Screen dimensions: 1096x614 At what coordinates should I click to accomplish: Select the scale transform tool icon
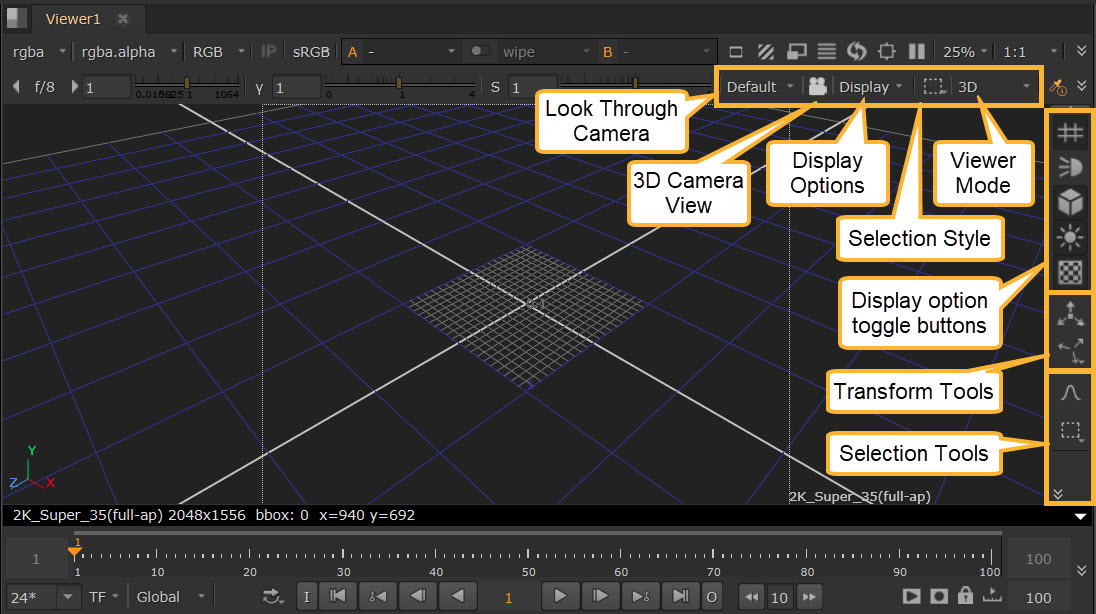point(1070,350)
